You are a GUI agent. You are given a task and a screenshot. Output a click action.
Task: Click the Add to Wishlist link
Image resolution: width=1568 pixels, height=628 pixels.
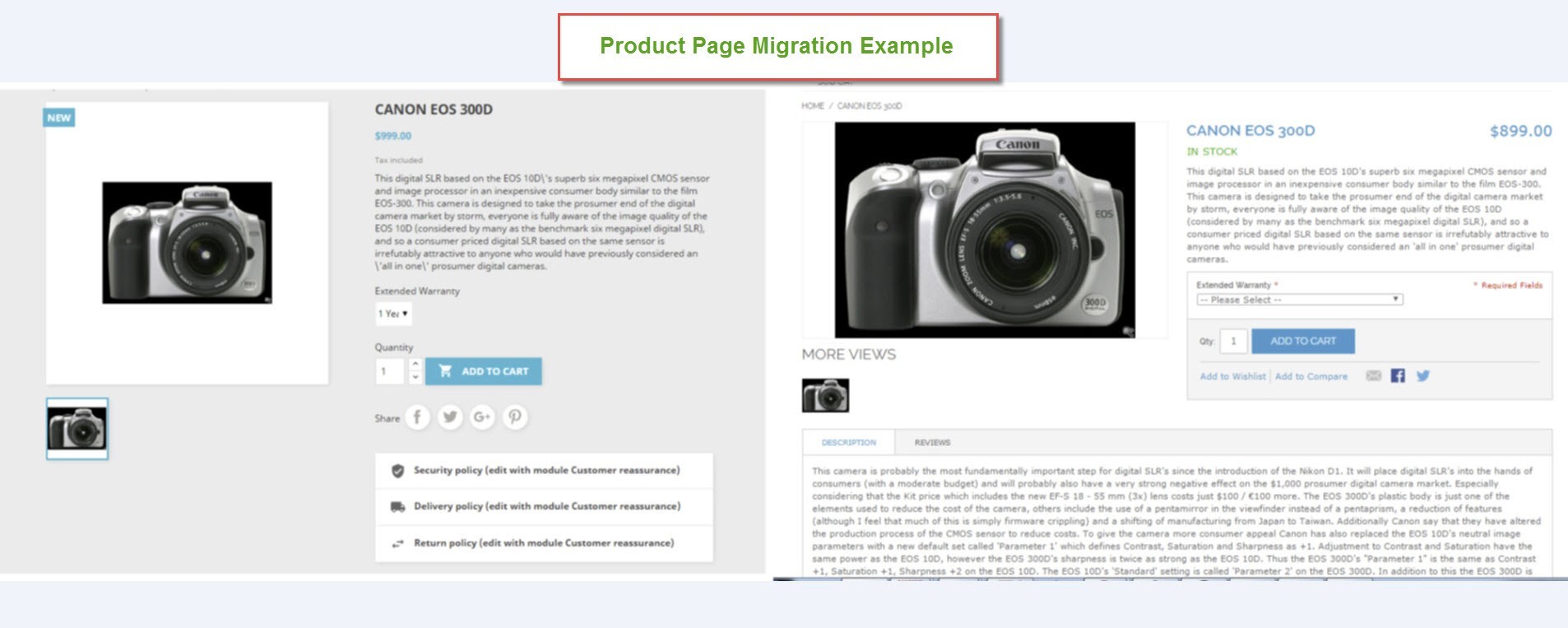click(1232, 376)
